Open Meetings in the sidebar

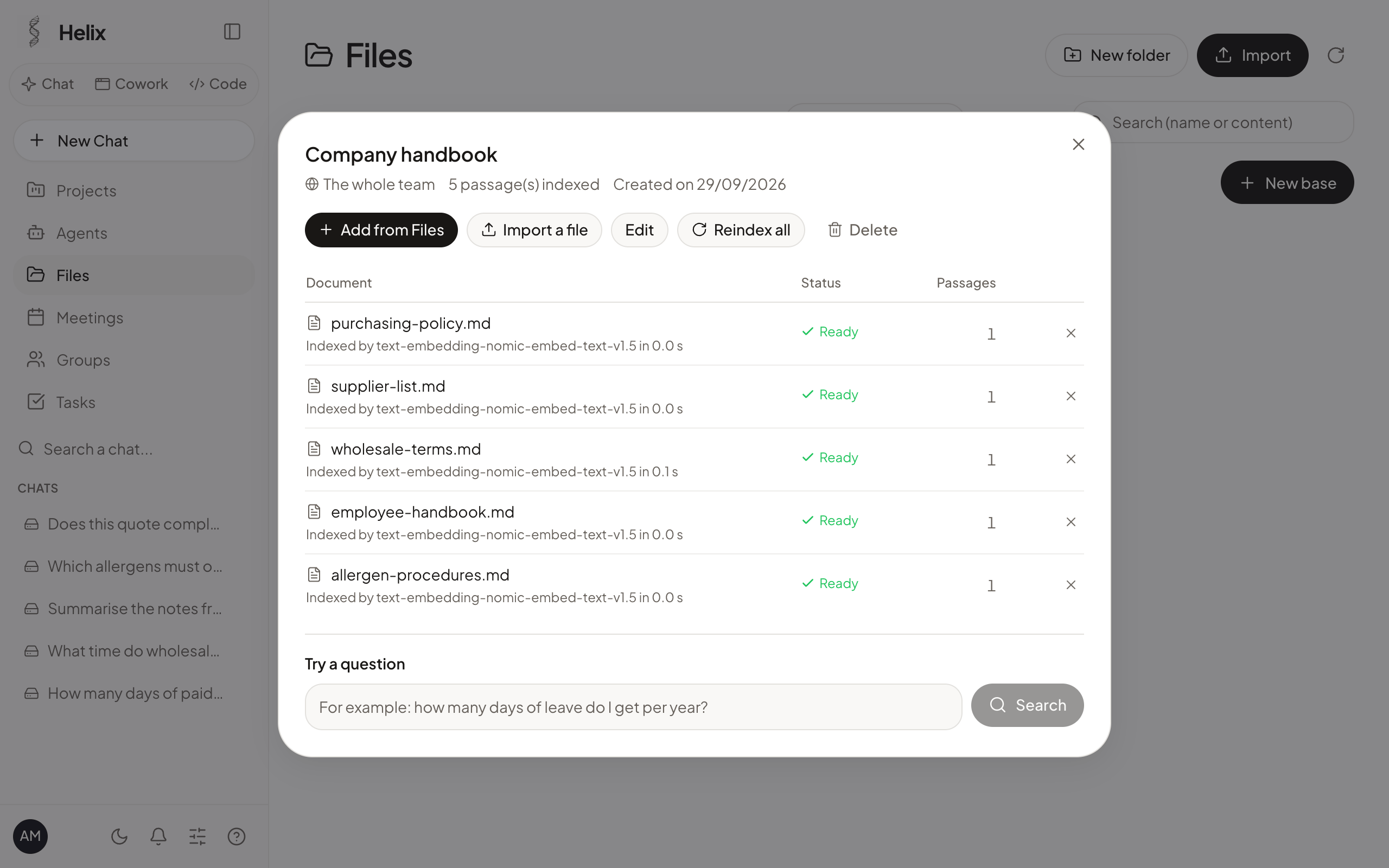(133, 317)
